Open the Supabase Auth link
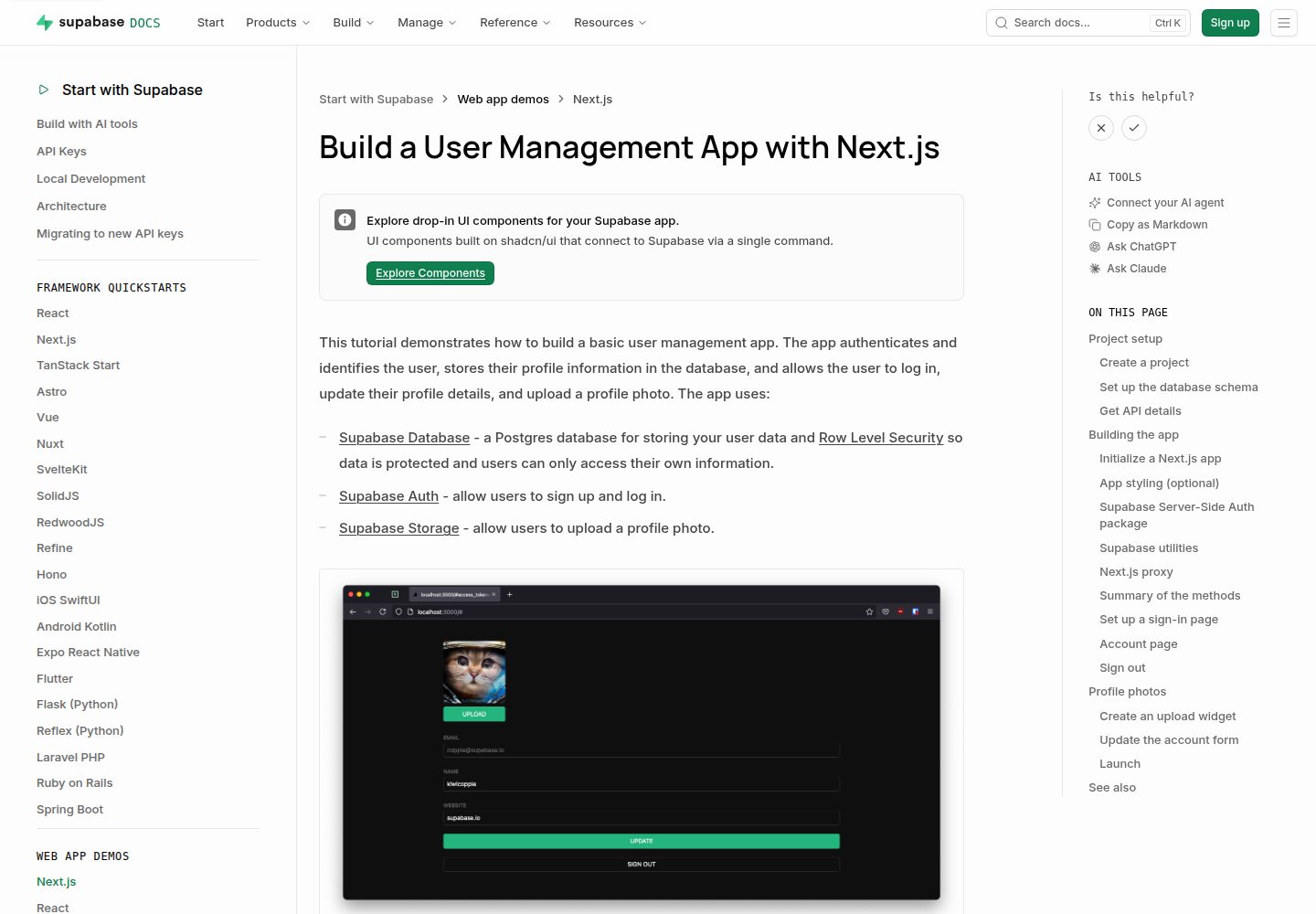 pos(388,496)
